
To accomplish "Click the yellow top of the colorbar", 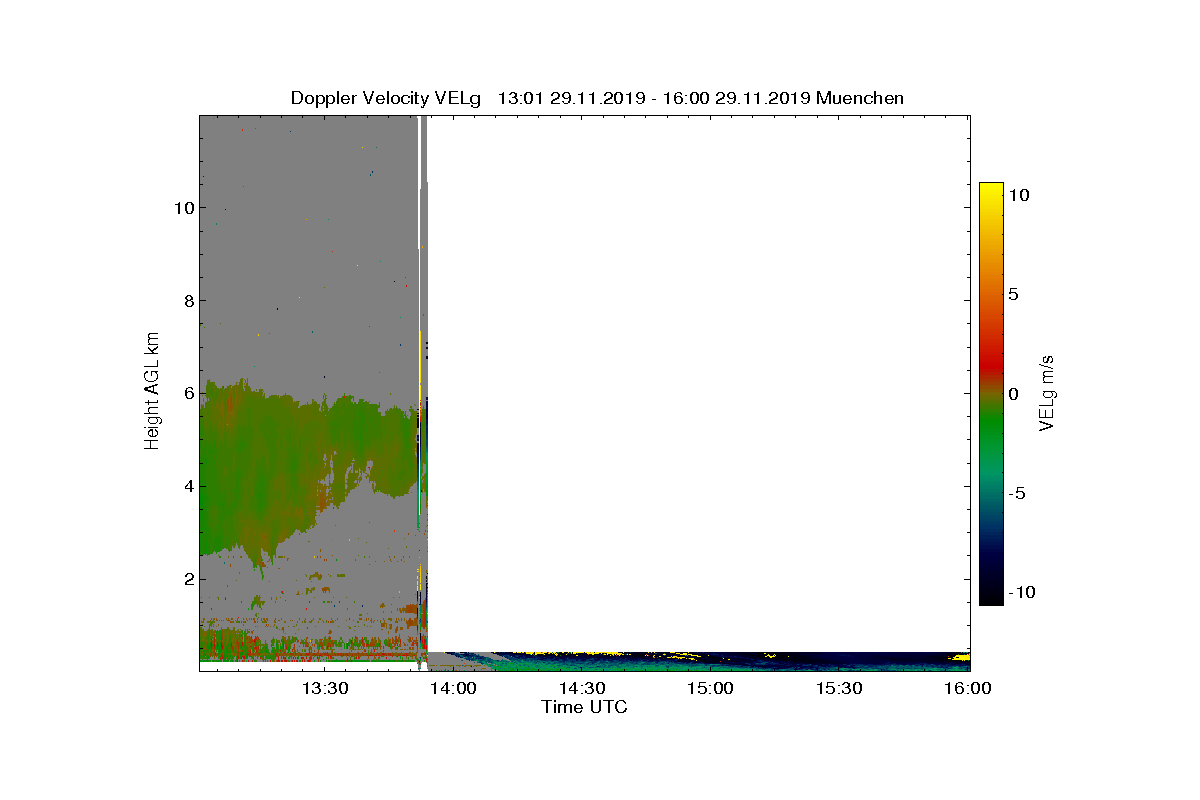I will [991, 190].
